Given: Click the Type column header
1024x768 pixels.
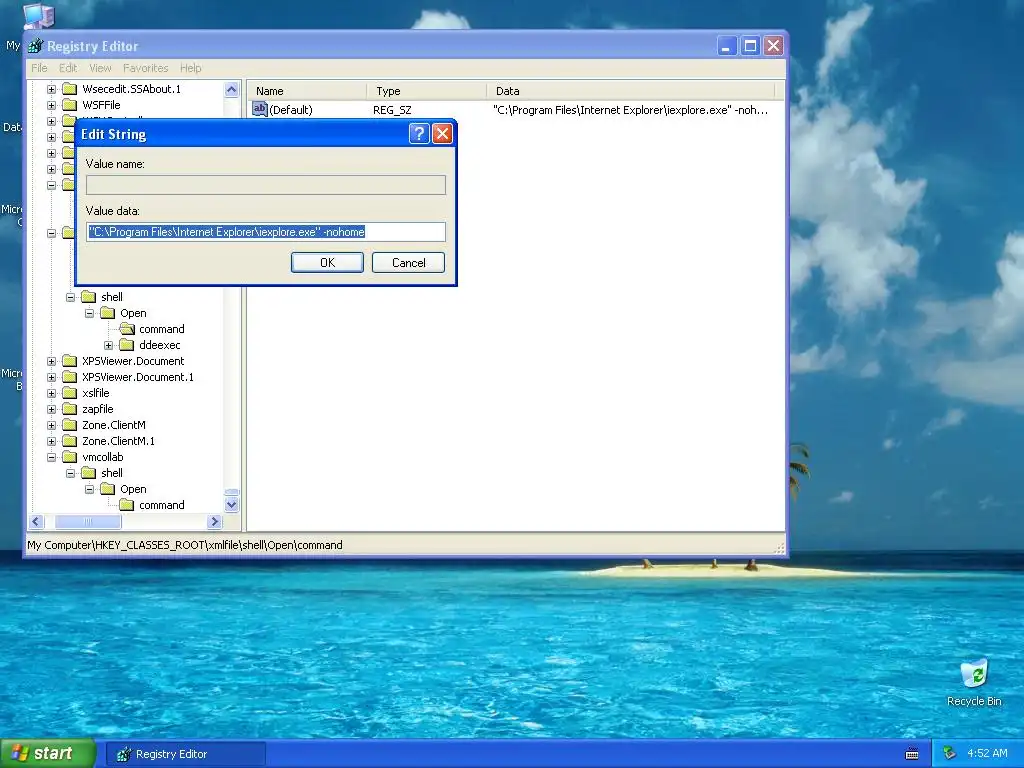Looking at the screenshot, I should tap(426, 91).
